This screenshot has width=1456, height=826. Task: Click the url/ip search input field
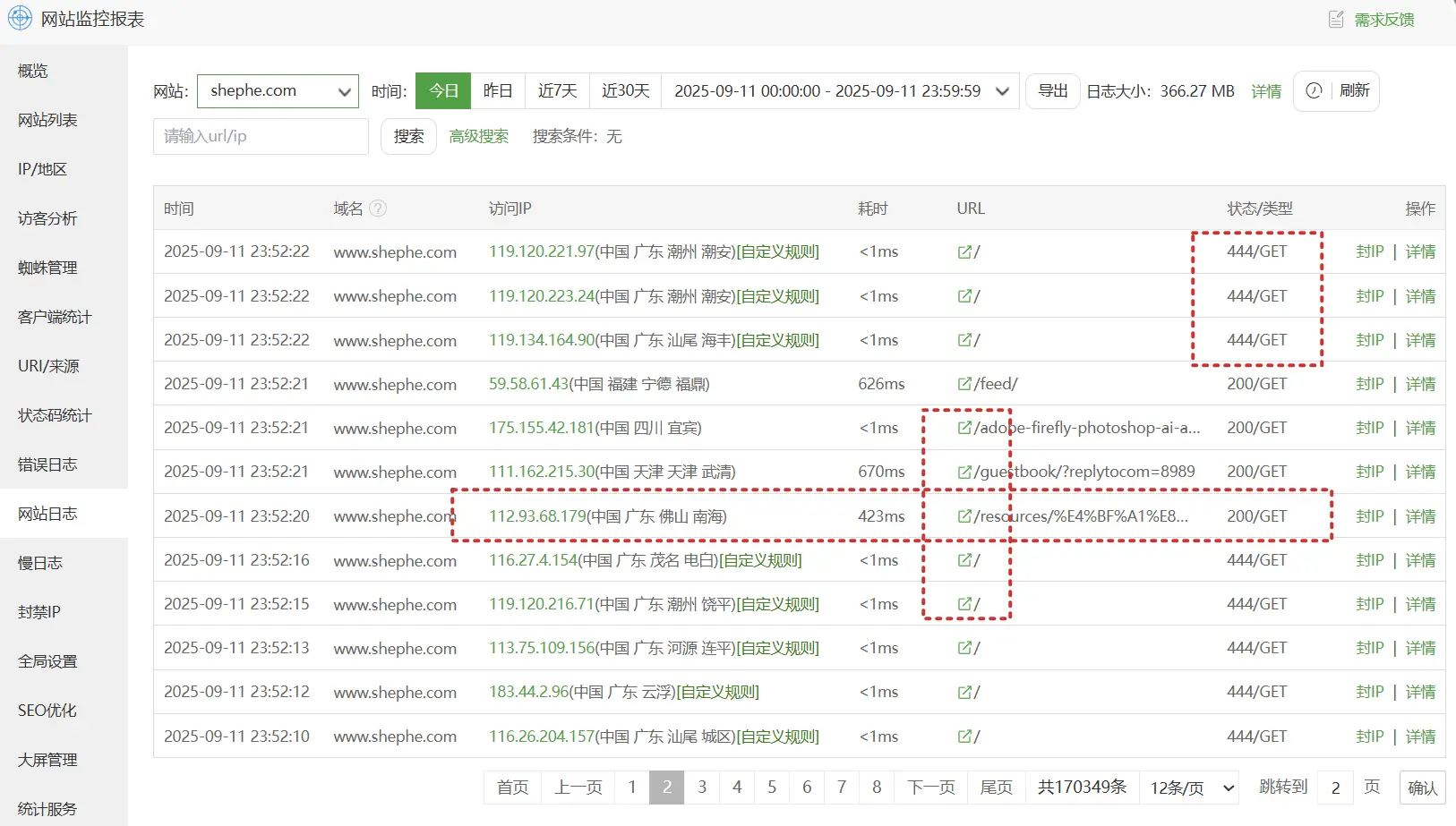tap(261, 136)
